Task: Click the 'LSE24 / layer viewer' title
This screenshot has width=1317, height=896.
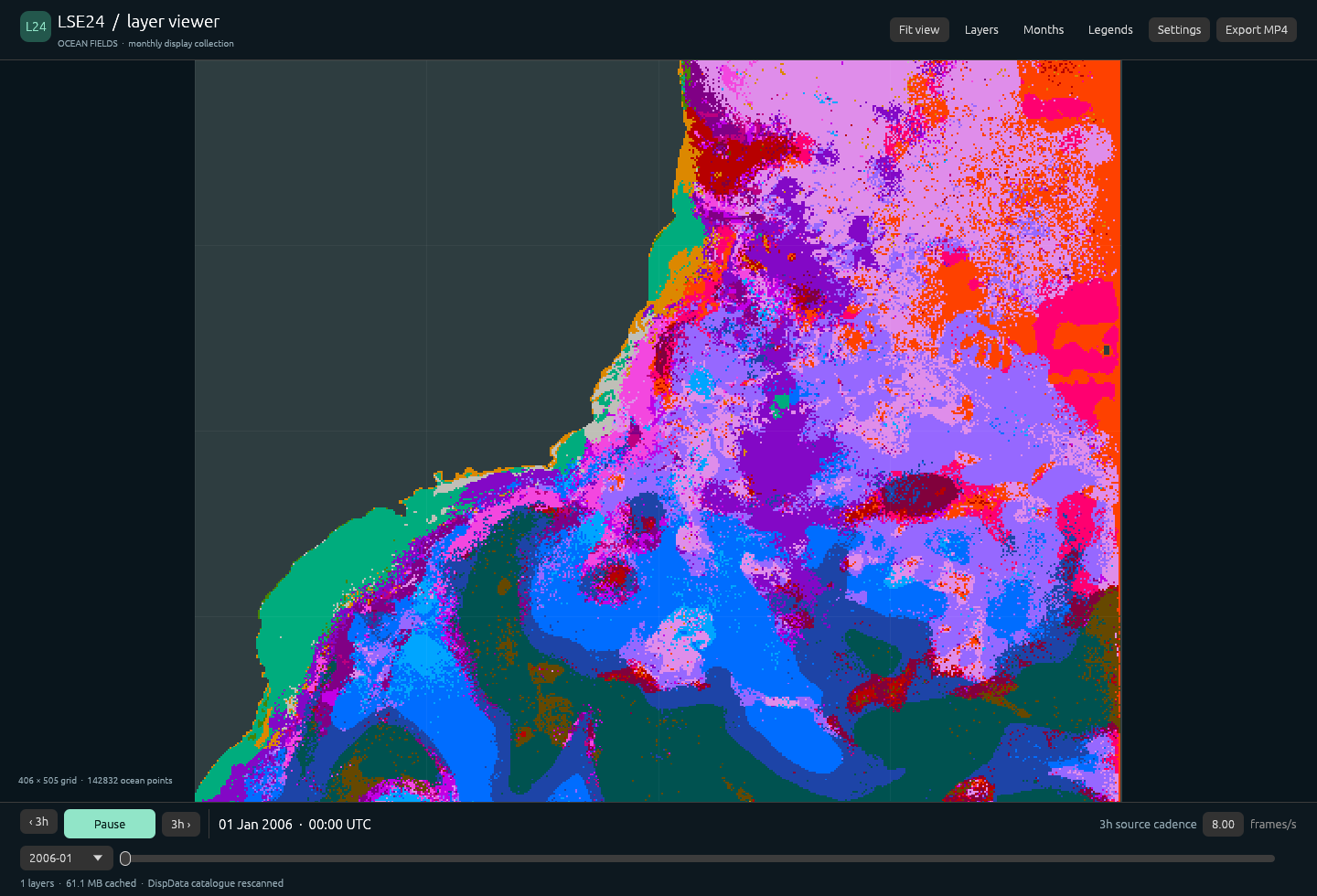Action: pos(138,22)
